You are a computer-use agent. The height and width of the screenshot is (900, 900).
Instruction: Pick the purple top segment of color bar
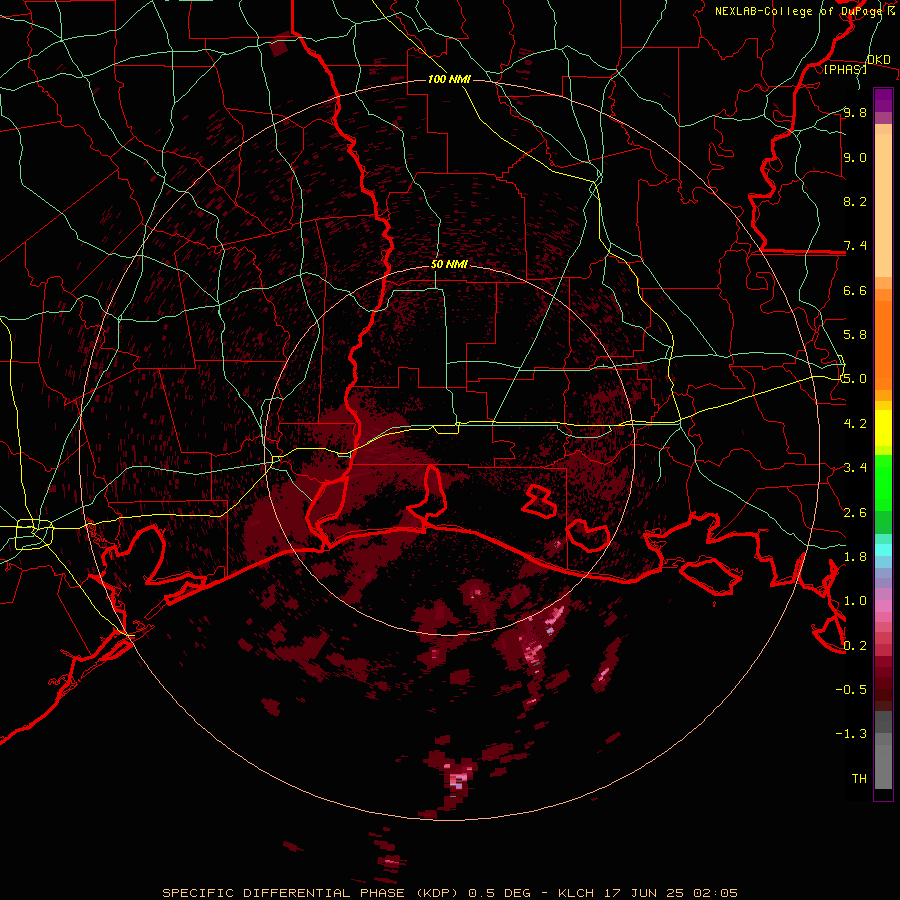[x=883, y=100]
